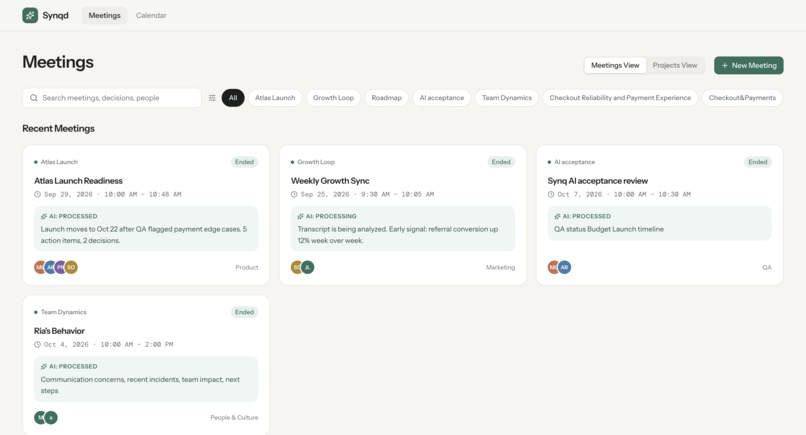Click the AI sparkle icon on Ria's Behavior

click(x=44, y=367)
